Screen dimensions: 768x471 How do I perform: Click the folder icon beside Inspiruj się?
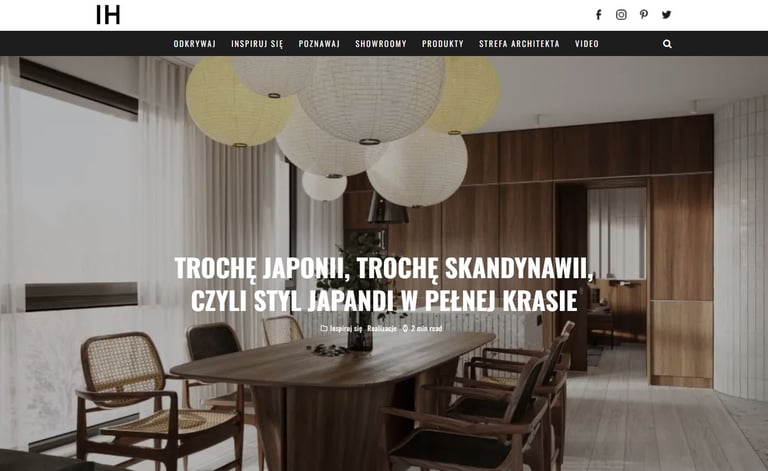[x=324, y=329]
